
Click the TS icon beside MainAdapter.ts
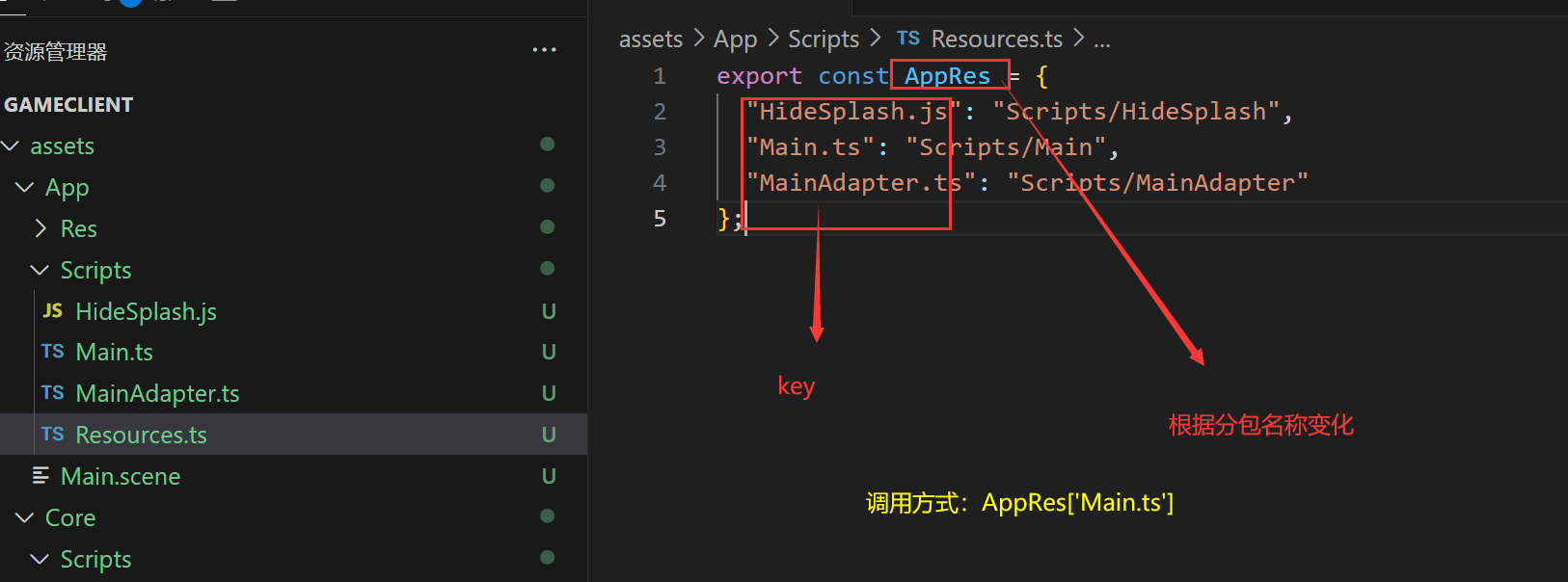tap(53, 393)
